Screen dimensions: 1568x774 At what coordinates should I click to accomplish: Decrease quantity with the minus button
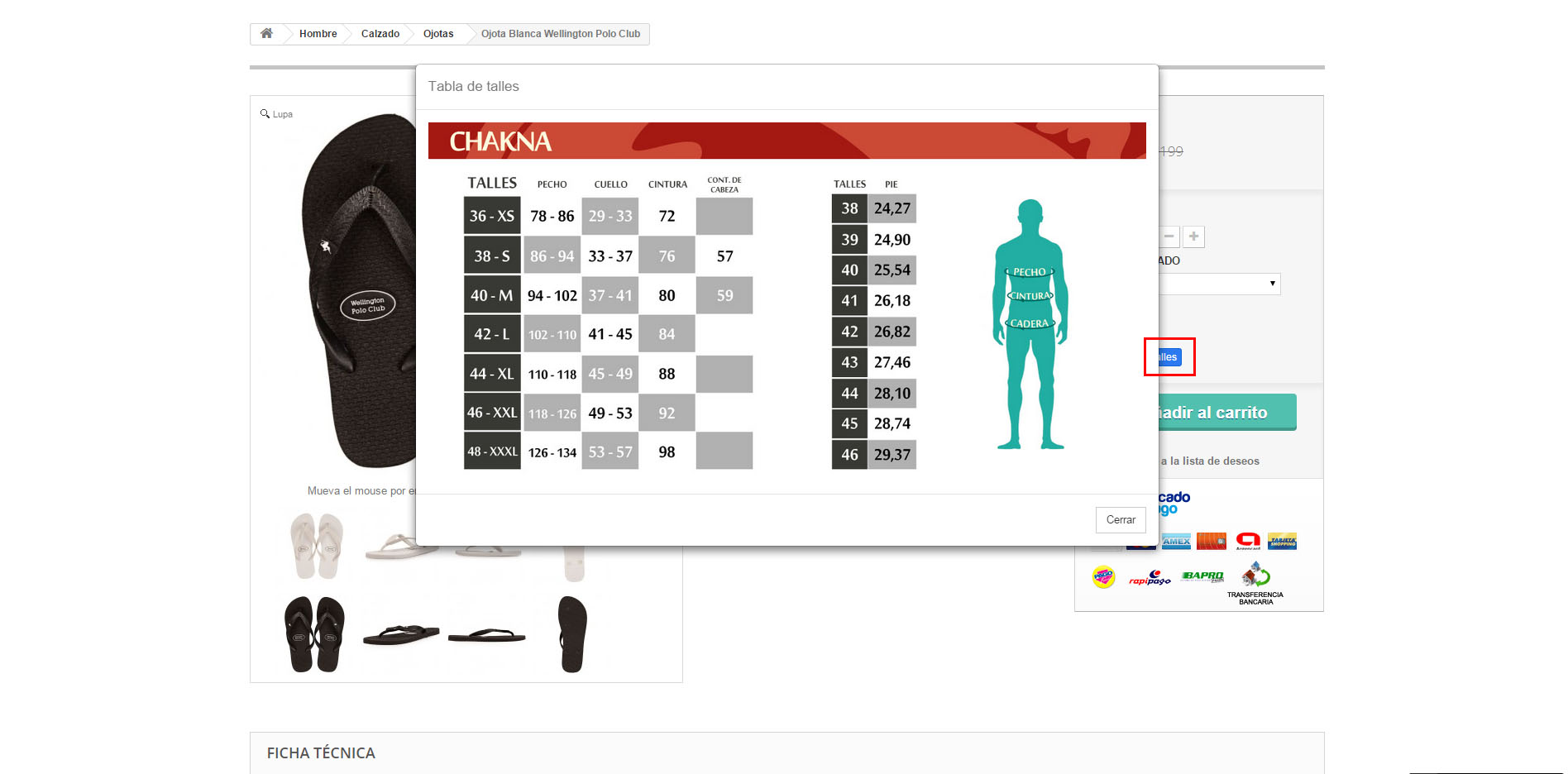1169,236
